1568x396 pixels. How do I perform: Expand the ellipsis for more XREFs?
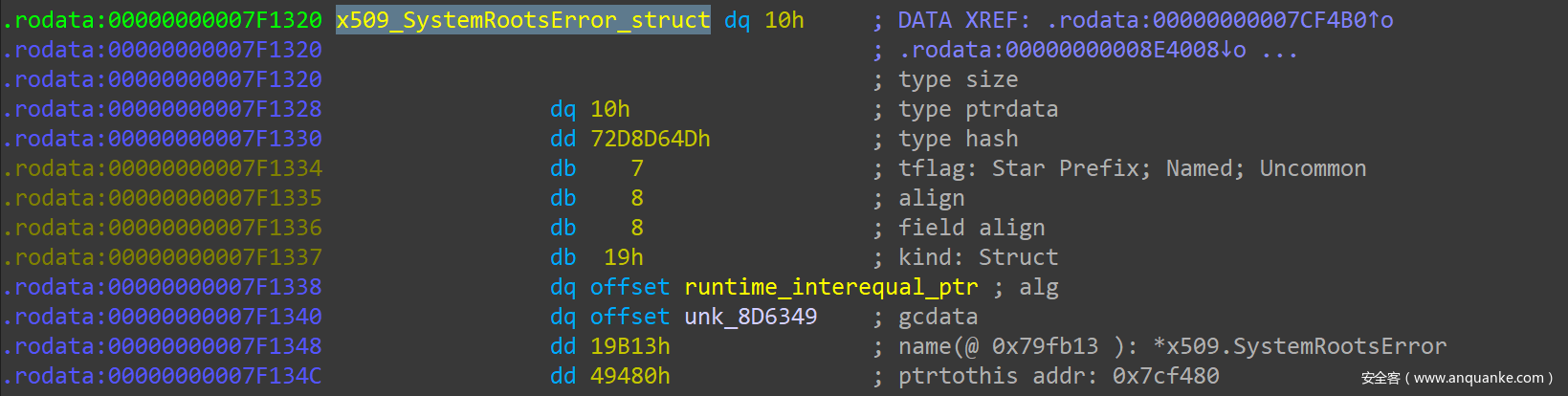[1279, 50]
